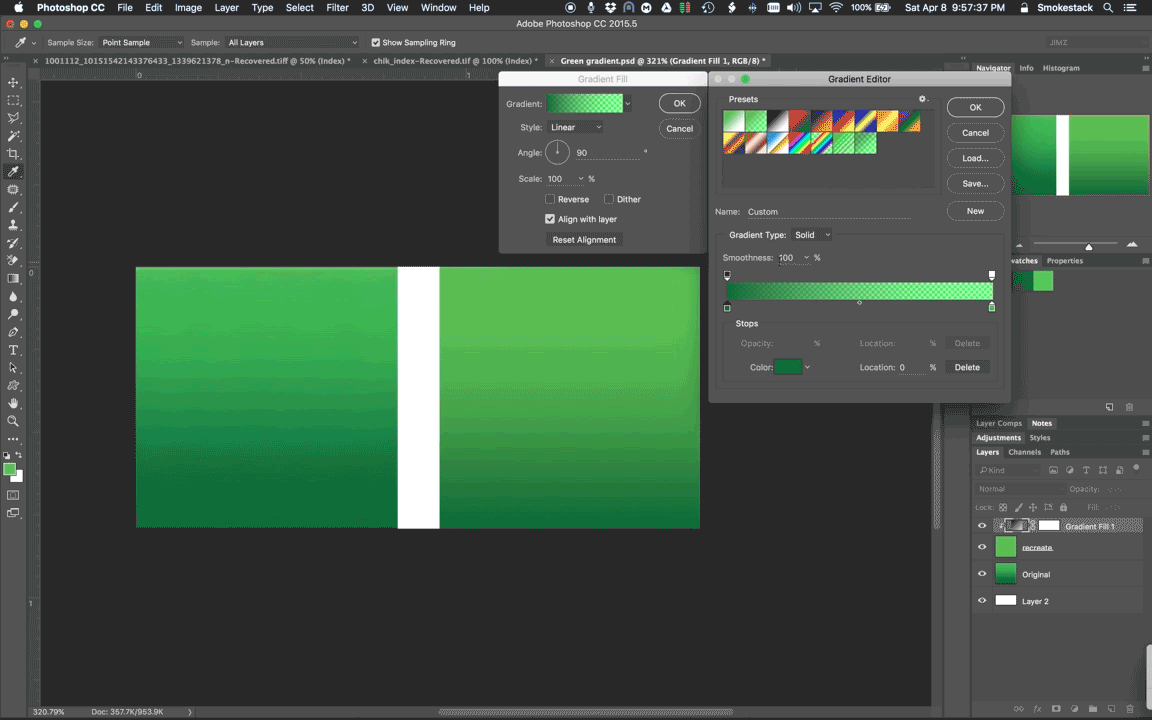The height and width of the screenshot is (720, 1152).
Task: Open the Filter menu
Action: point(337,7)
